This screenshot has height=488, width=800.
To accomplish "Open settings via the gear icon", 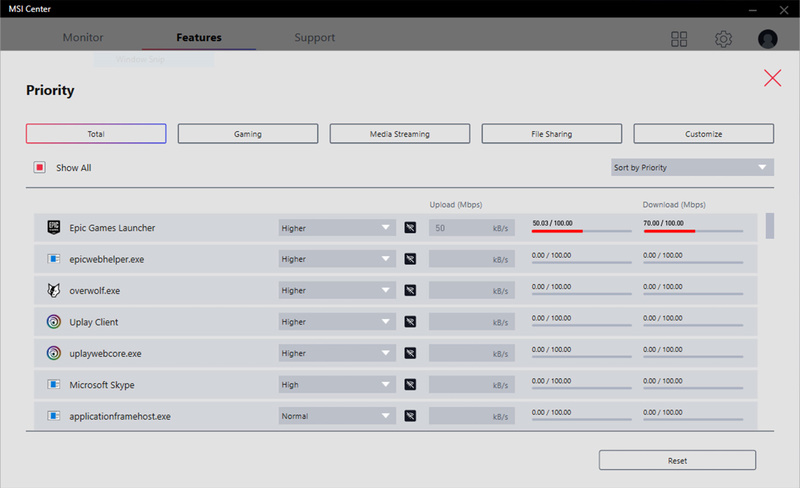I will tap(723, 39).
